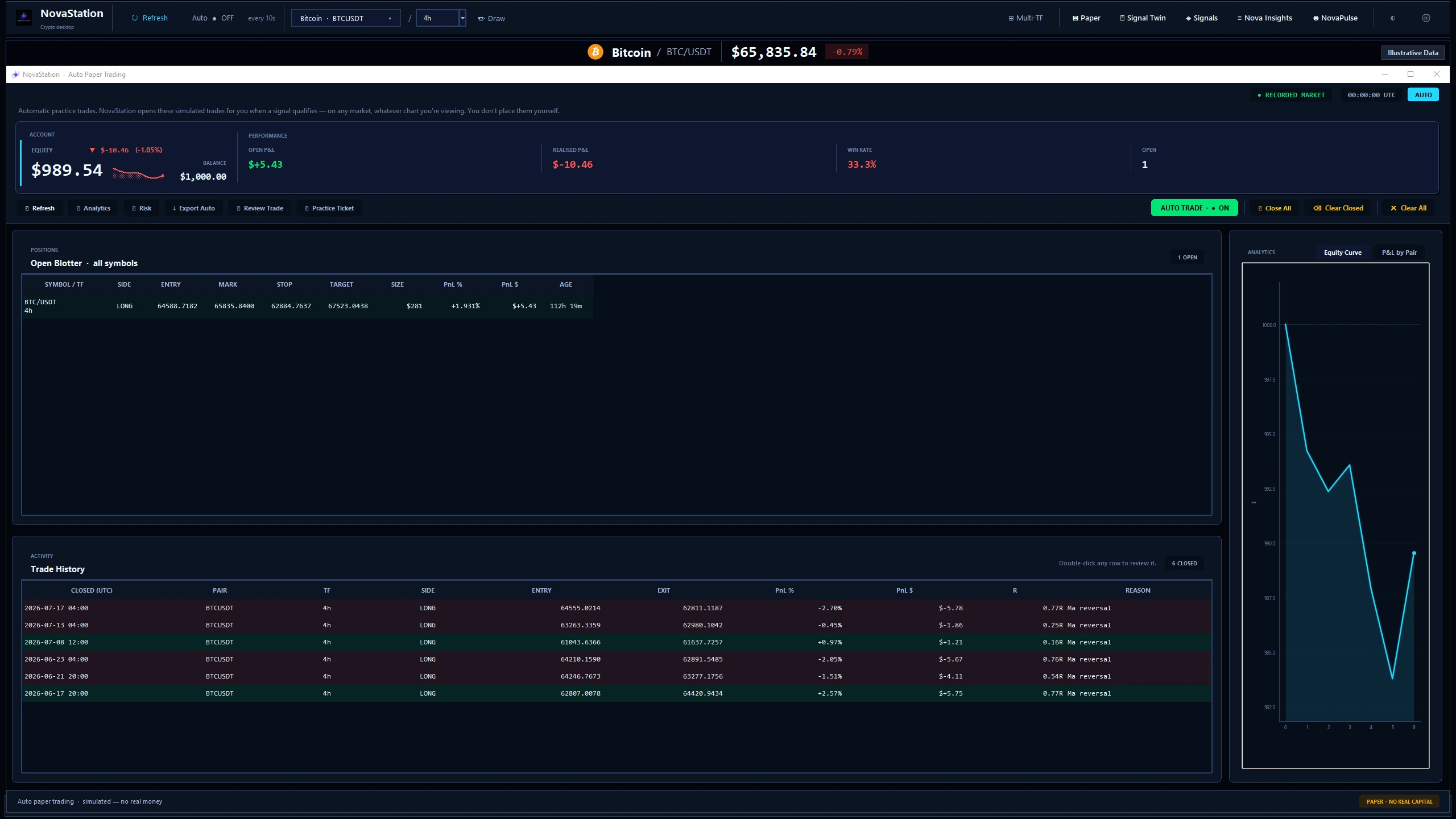Viewport: 1456px width, 819px height.
Task: Open the Draw pencil tool
Action: pos(491,18)
